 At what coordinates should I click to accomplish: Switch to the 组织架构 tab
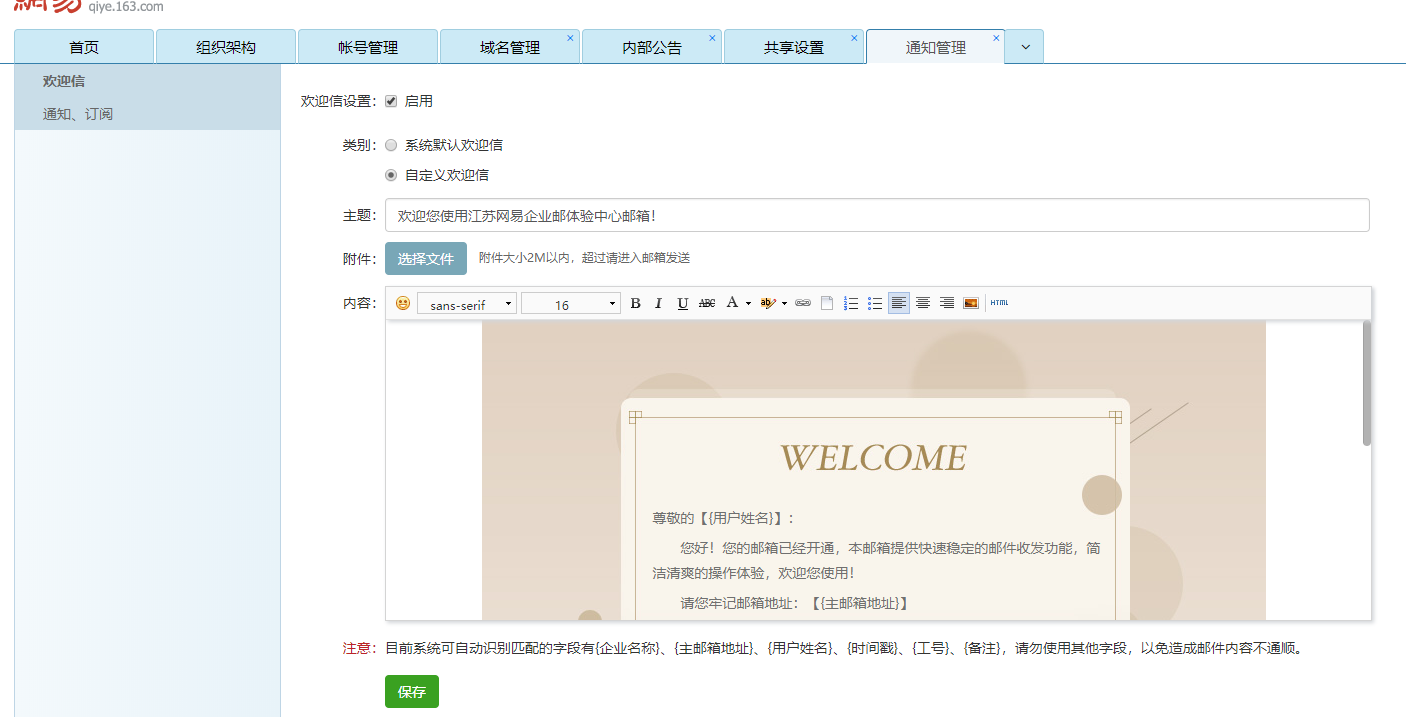click(x=226, y=47)
